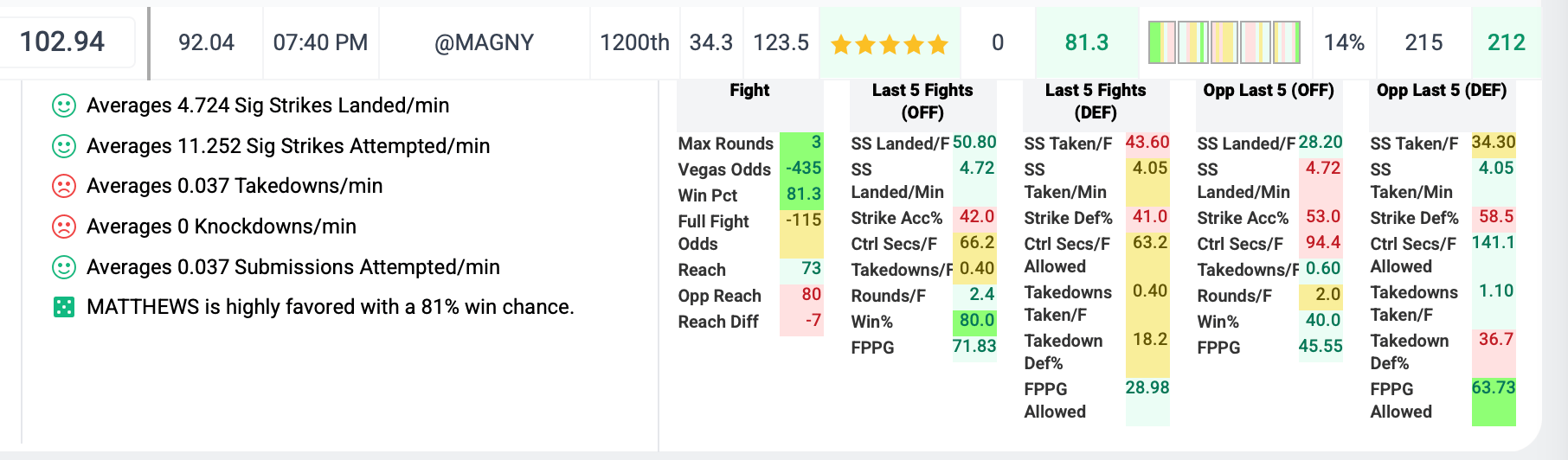1568x460 pixels.
Task: Click the smiley icon beside Sig Strikes Attempted/min
Action: click(x=63, y=146)
